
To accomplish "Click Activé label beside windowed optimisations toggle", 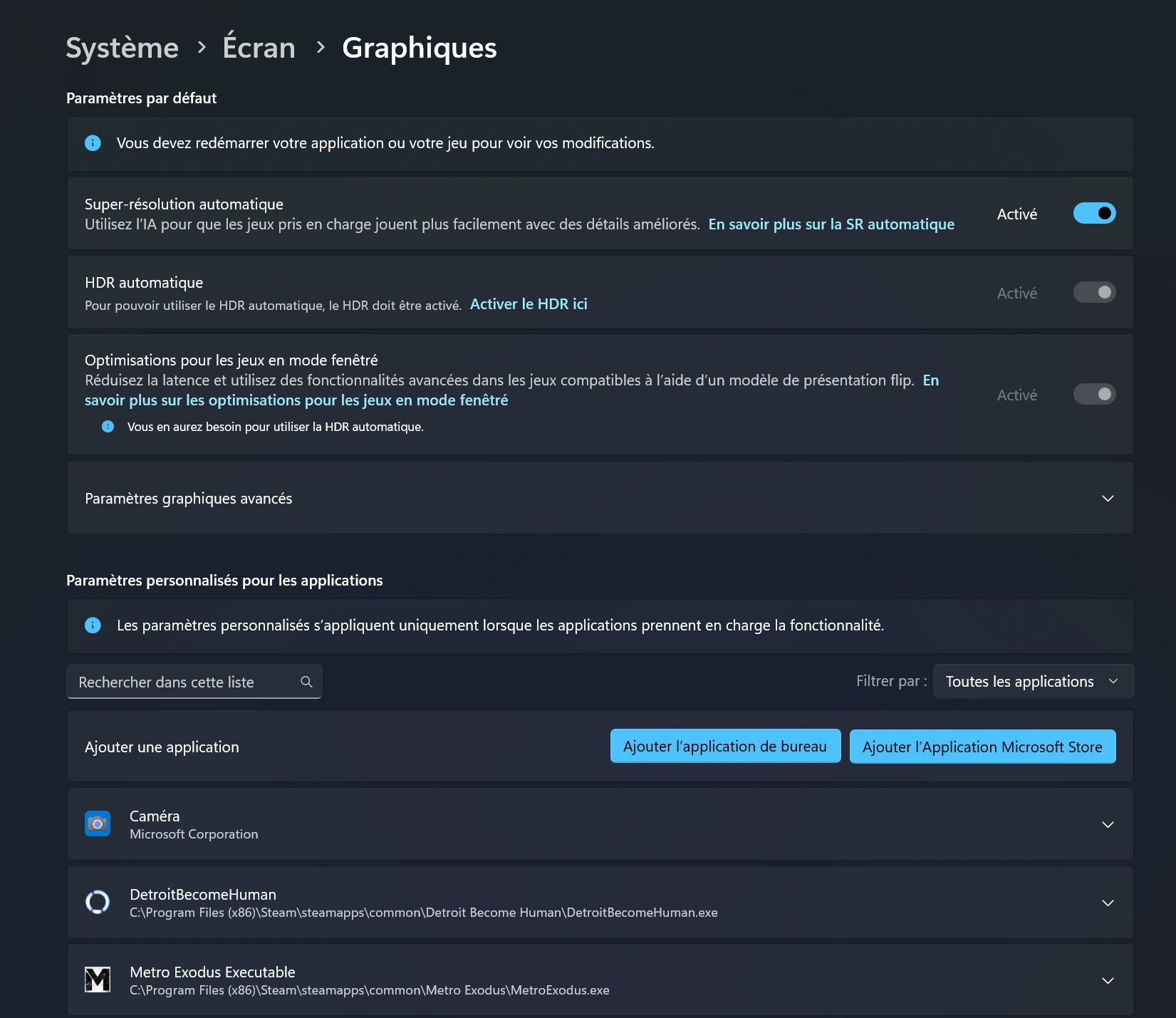I will [x=1017, y=395].
